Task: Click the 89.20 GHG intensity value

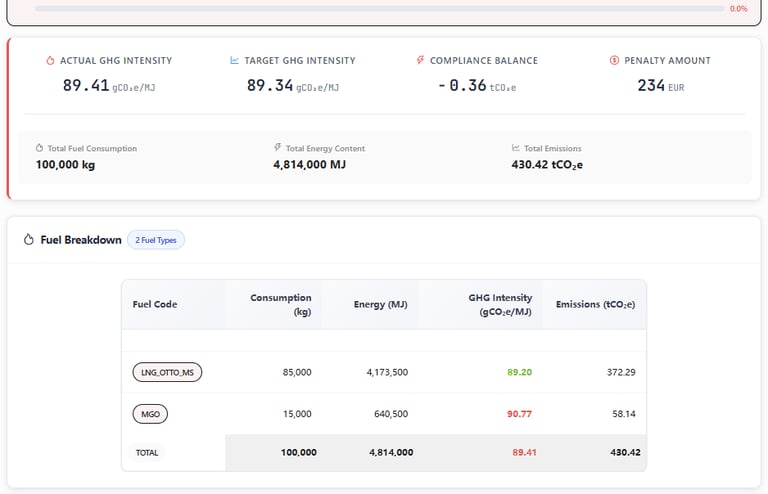Action: pyautogui.click(x=519, y=372)
